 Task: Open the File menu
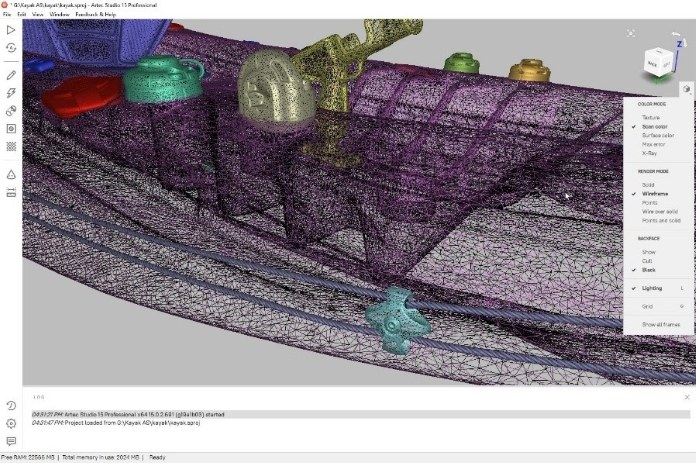click(x=7, y=15)
